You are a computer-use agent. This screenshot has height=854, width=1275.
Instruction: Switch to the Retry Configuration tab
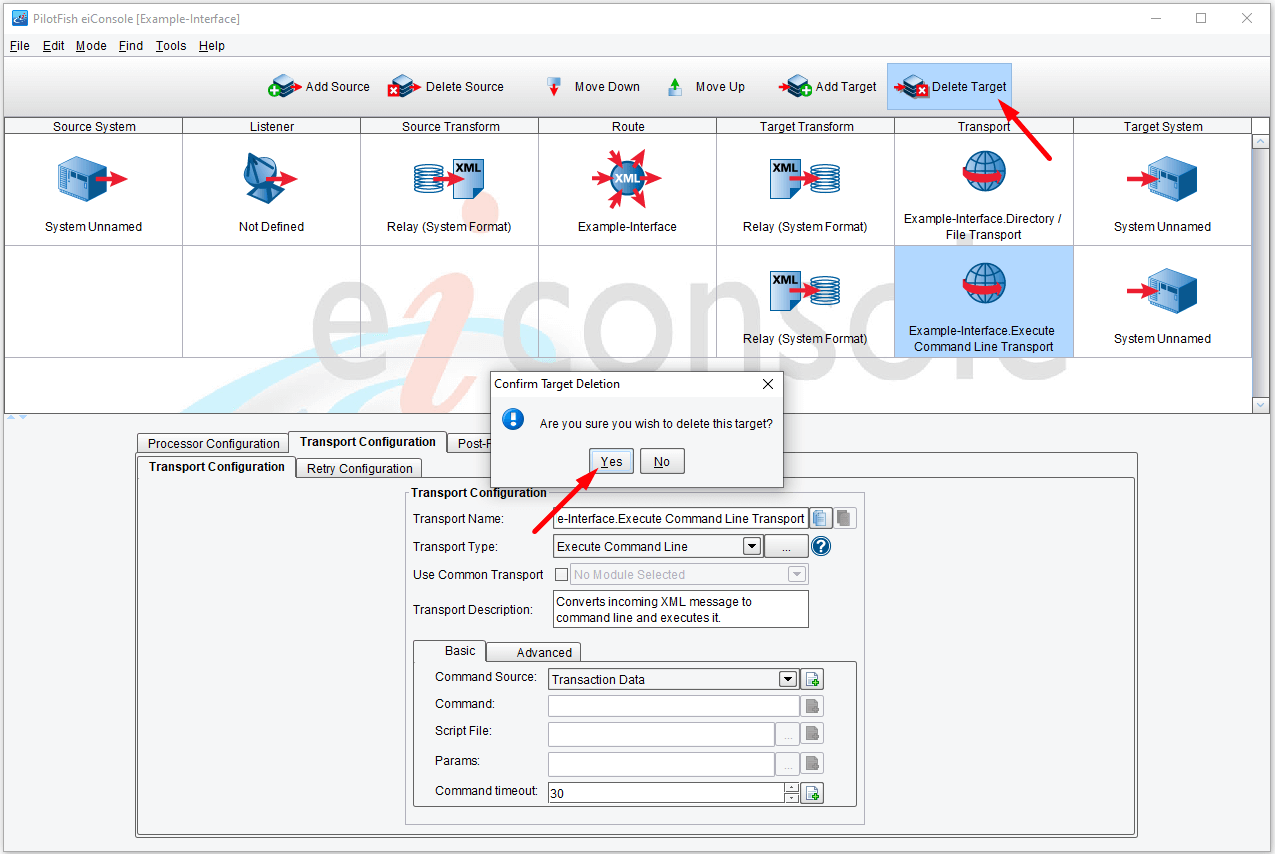(359, 468)
